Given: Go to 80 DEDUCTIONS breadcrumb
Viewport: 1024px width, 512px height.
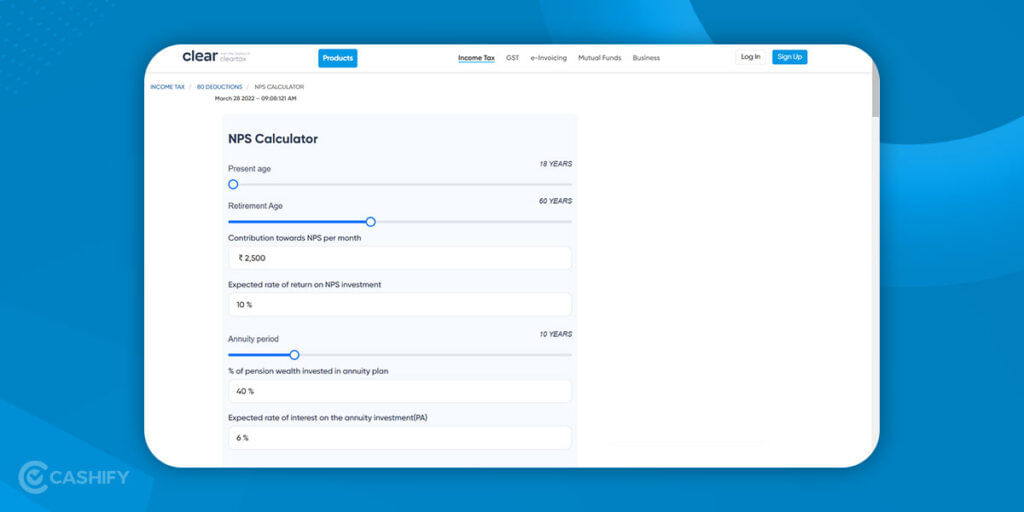Looking at the screenshot, I should (x=219, y=87).
